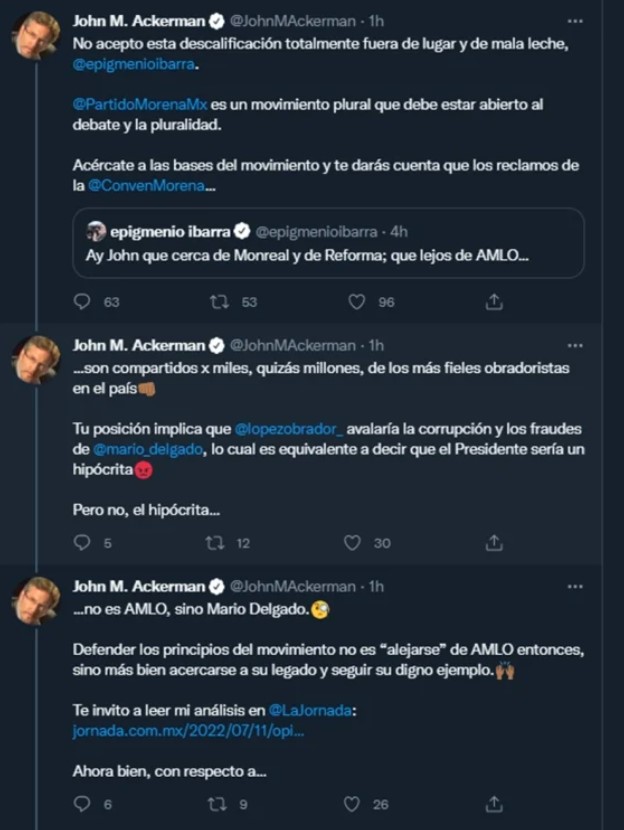Like the third tweet with 26 likes
Image resolution: width=624 pixels, height=830 pixels.
(x=352, y=804)
